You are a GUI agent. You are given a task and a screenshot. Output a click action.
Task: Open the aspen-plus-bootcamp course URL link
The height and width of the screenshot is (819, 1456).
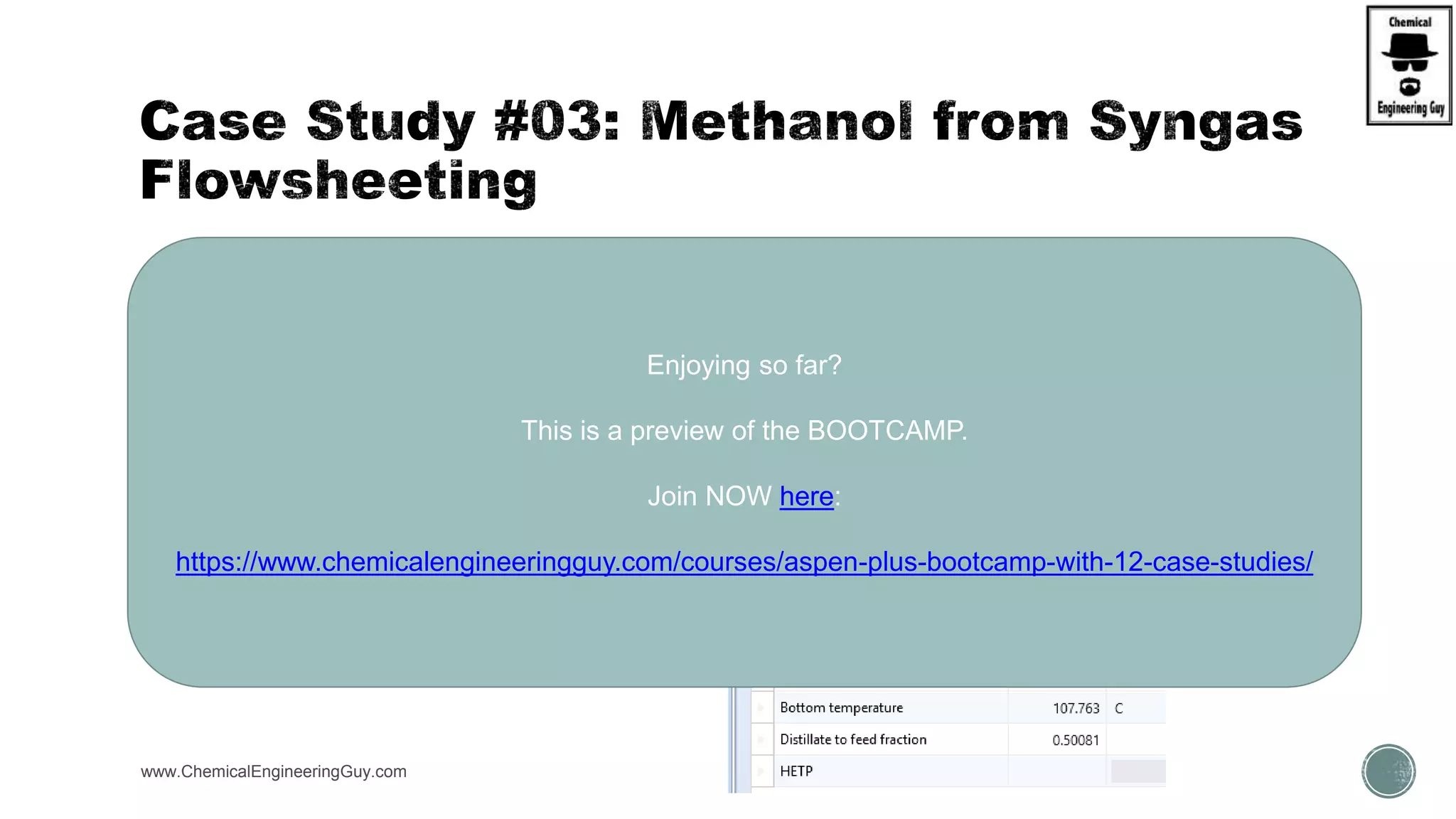pos(744,562)
